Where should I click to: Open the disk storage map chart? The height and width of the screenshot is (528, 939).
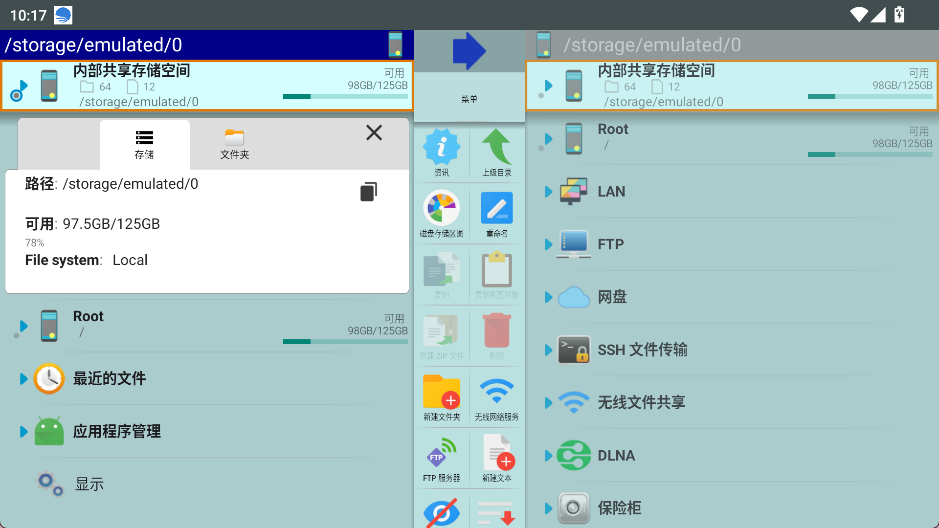[x=441, y=211]
